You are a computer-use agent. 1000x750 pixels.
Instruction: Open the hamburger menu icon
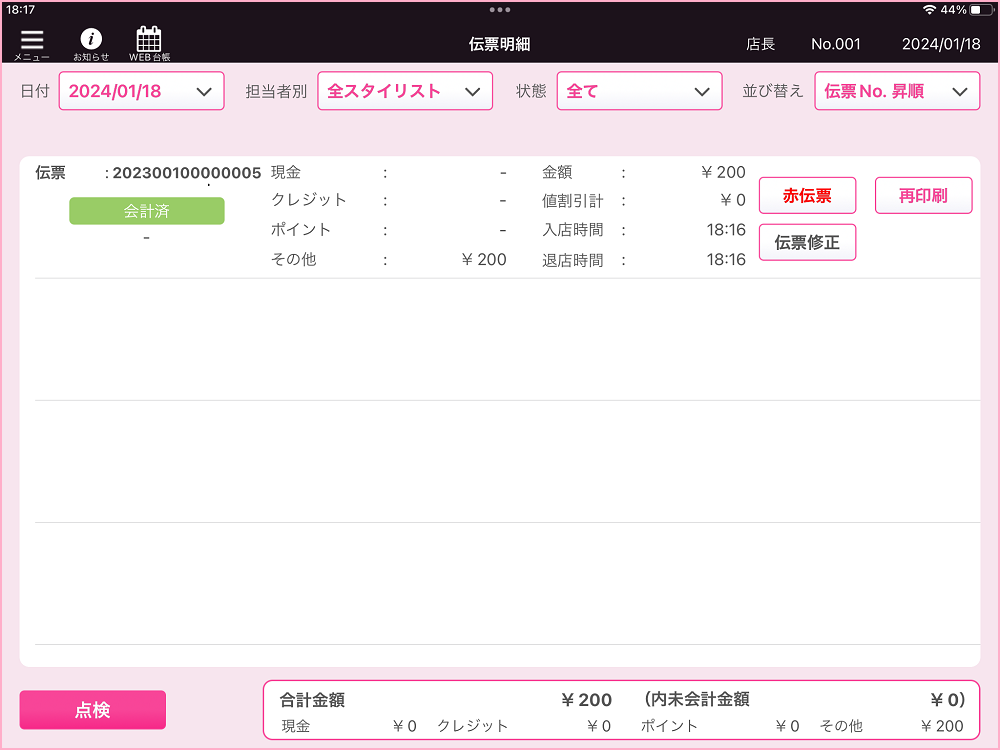pos(32,42)
